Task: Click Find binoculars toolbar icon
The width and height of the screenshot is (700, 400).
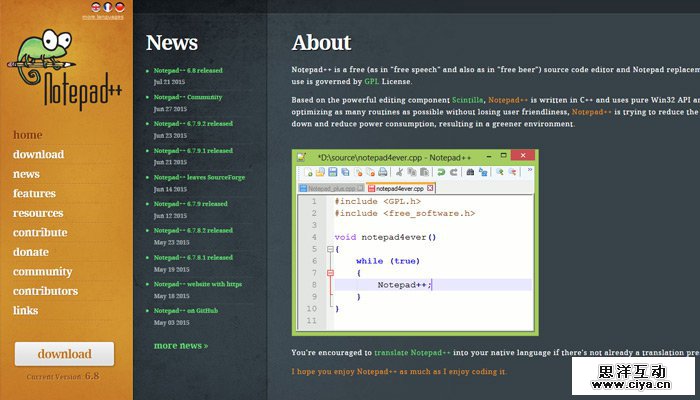Action: point(470,172)
